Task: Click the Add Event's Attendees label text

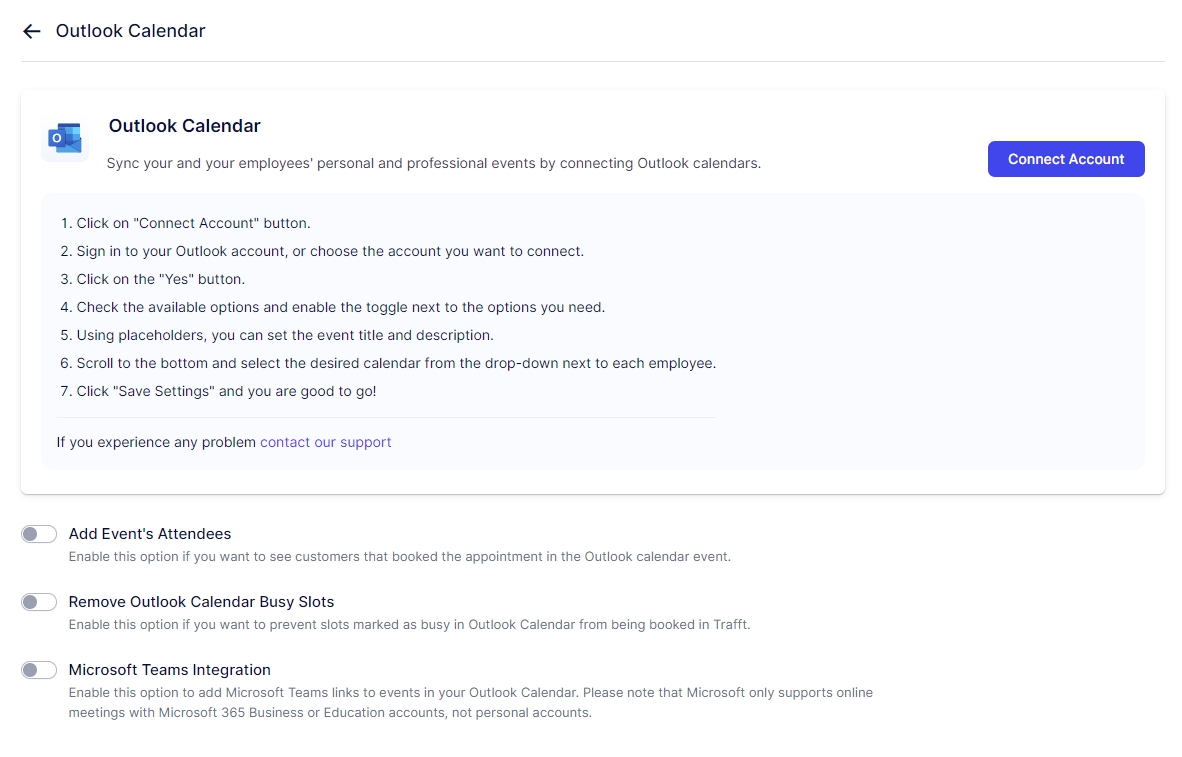Action: pyautogui.click(x=150, y=534)
